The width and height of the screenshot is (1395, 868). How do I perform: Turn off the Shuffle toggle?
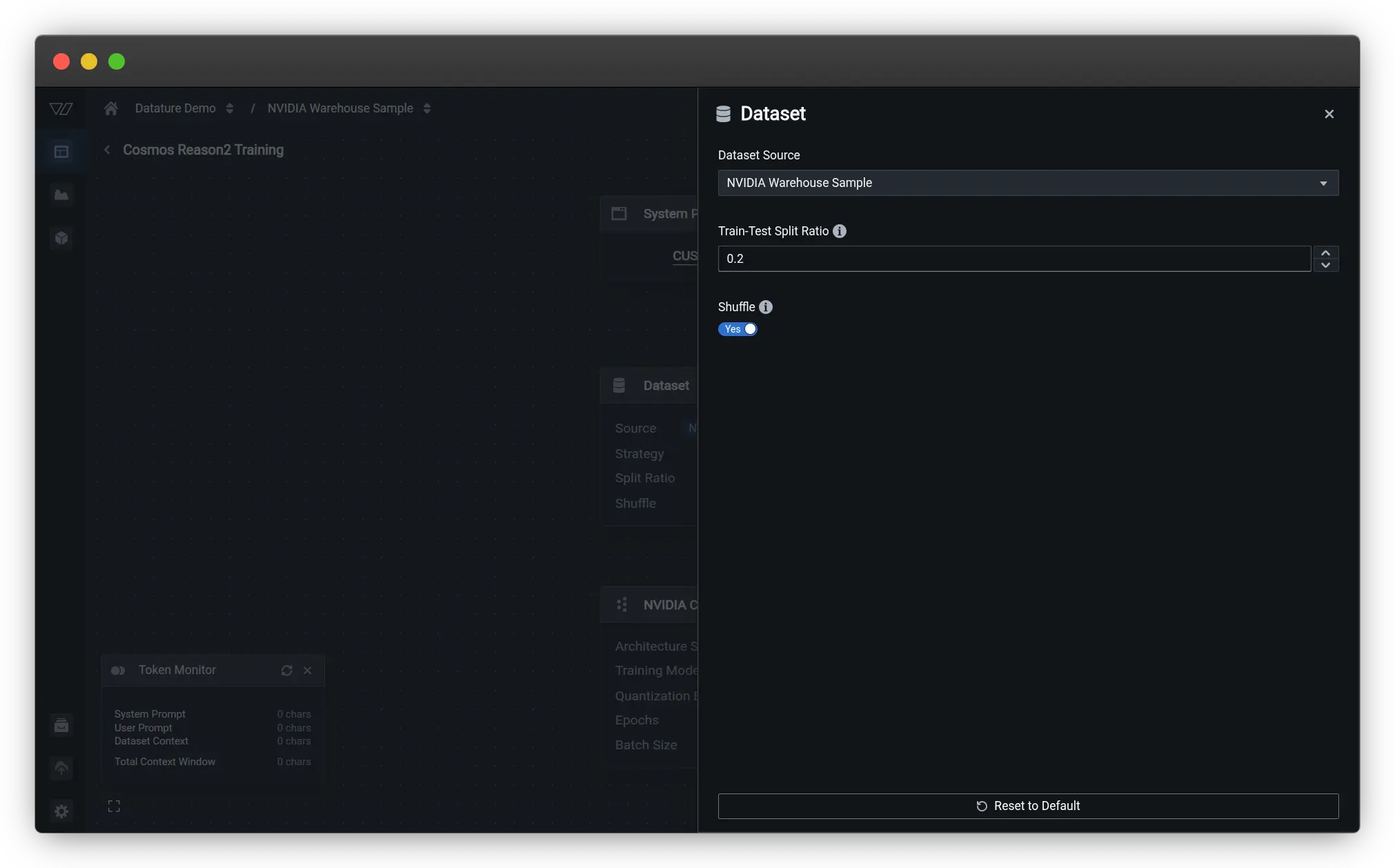738,329
